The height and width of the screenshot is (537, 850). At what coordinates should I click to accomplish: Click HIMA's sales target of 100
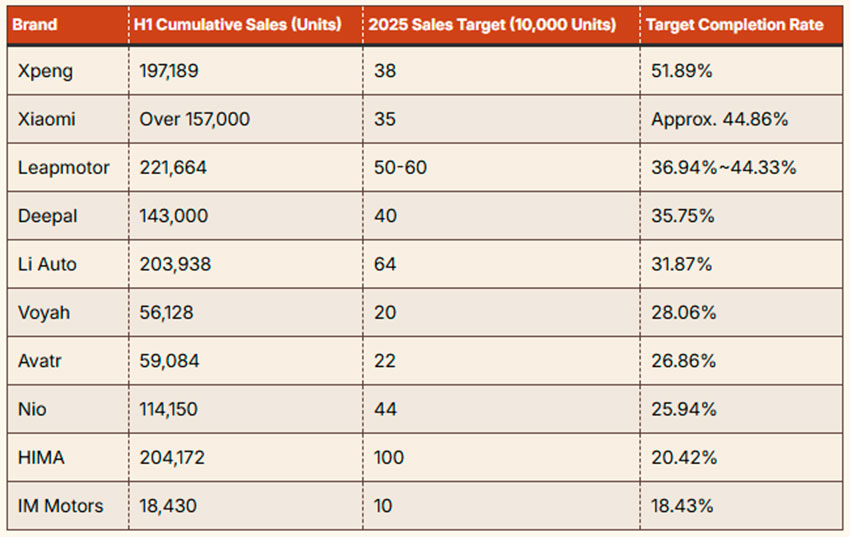coord(388,457)
